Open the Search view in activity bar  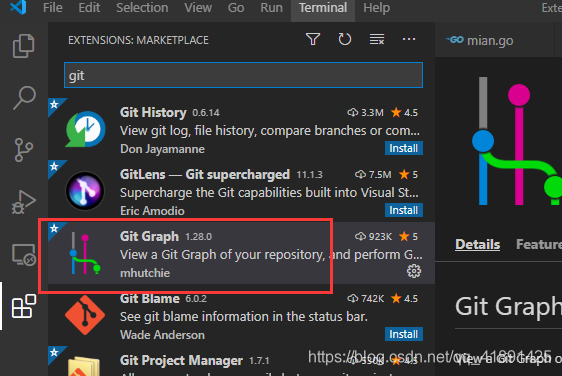tap(24, 97)
